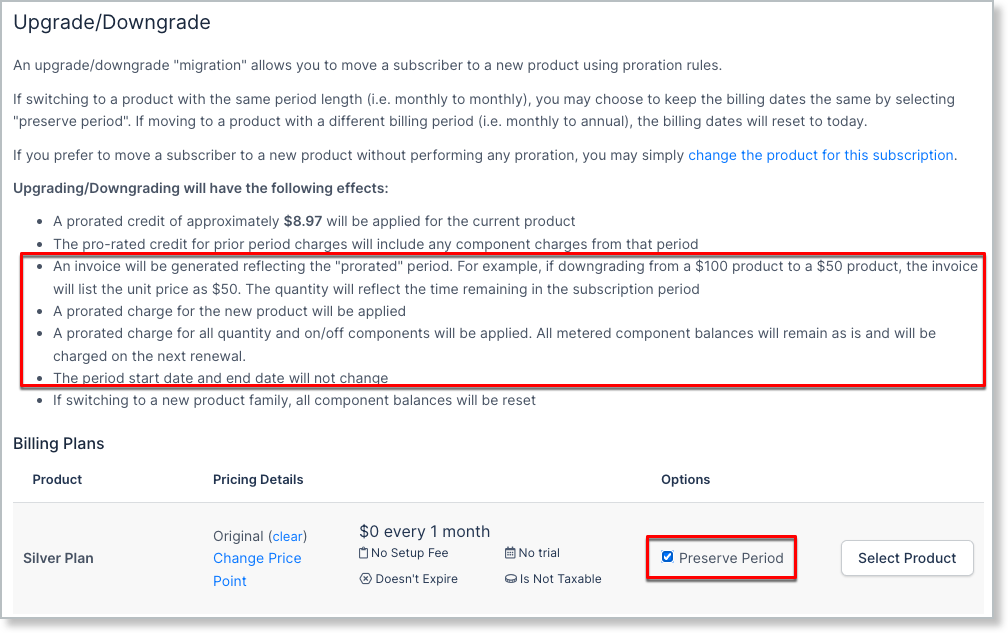
Task: Click the No trial calendar icon
Action: (x=511, y=553)
